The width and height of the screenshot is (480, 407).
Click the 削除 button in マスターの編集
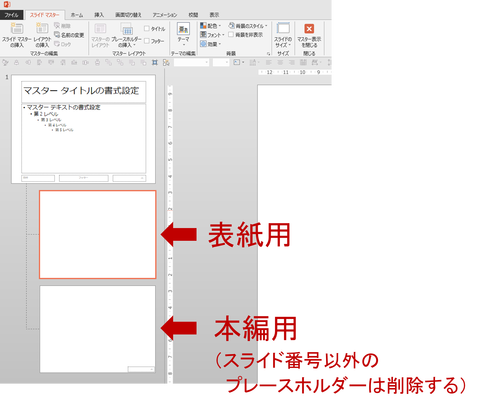pos(62,26)
